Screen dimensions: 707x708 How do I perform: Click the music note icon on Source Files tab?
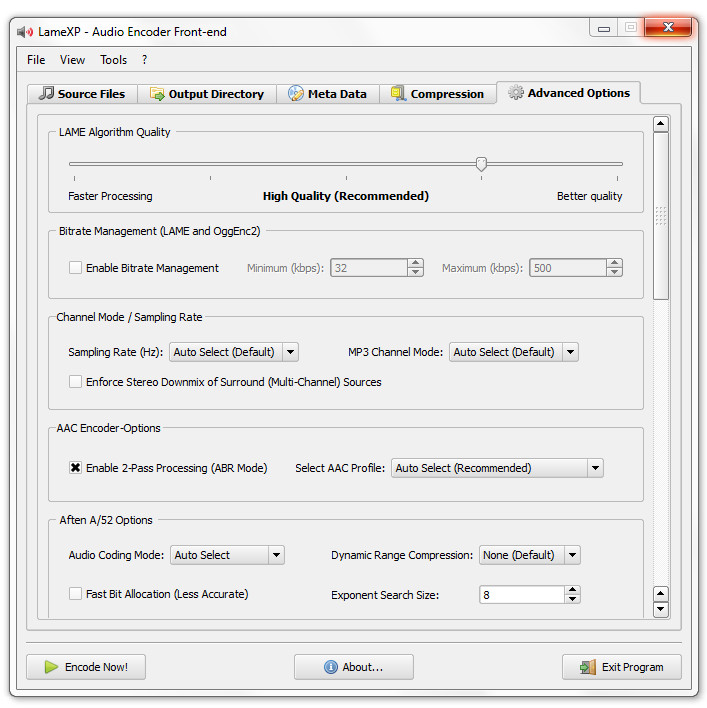46,93
